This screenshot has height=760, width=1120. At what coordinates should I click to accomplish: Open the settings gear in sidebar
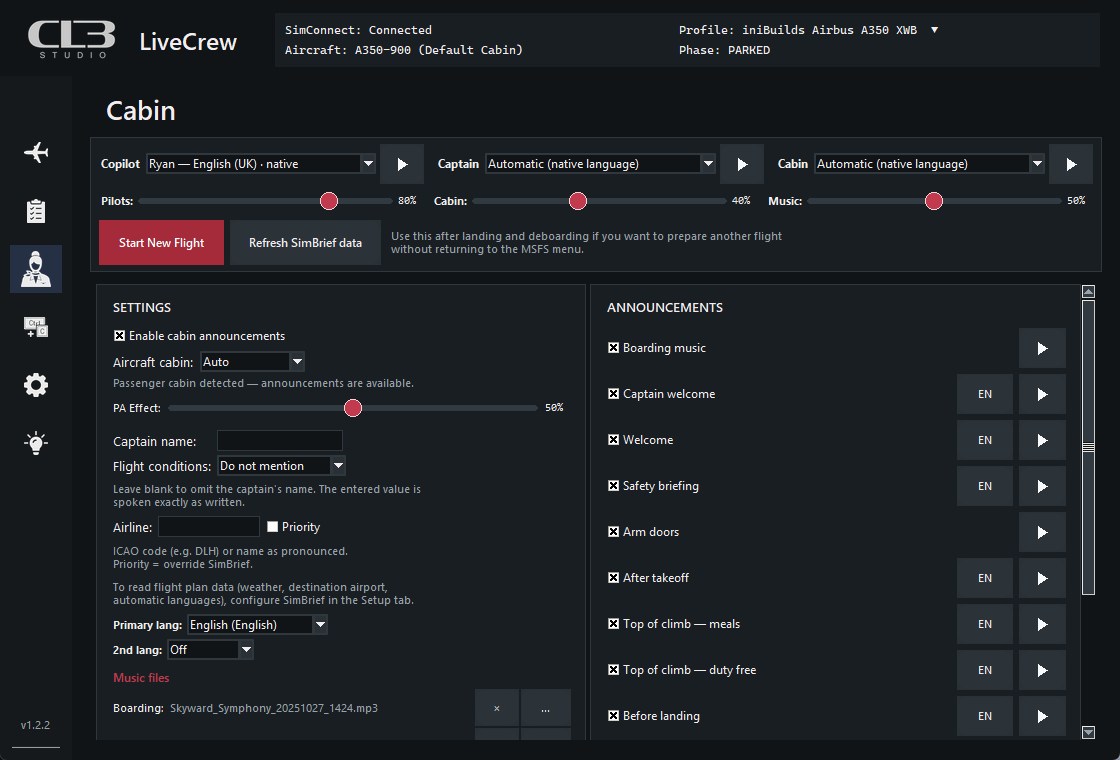[x=36, y=385]
